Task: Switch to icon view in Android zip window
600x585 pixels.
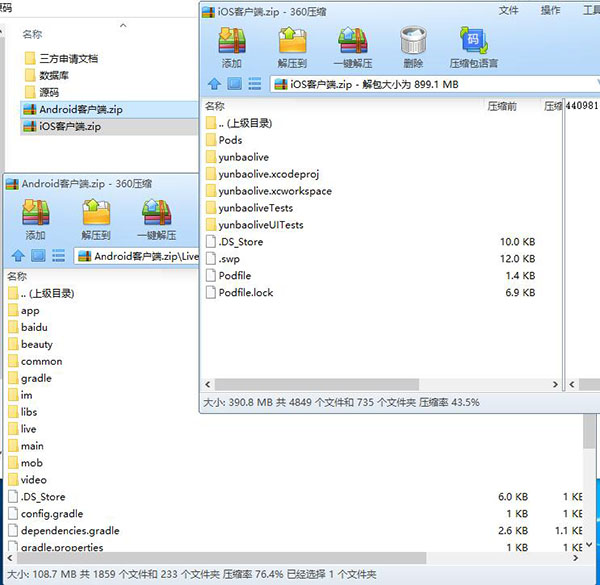Action: [38, 256]
